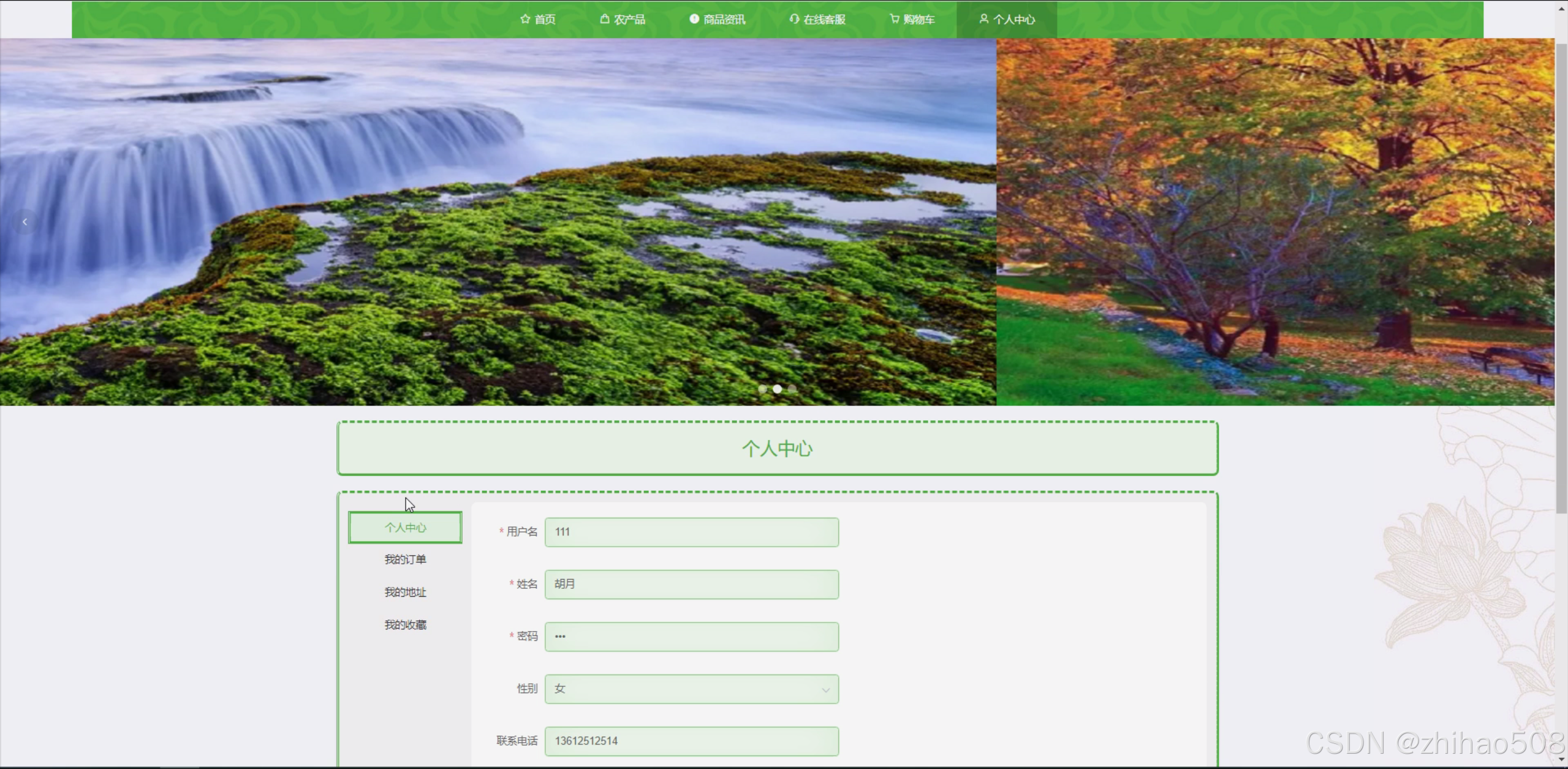Select the 我的地址 sidebar tab

tap(405, 592)
